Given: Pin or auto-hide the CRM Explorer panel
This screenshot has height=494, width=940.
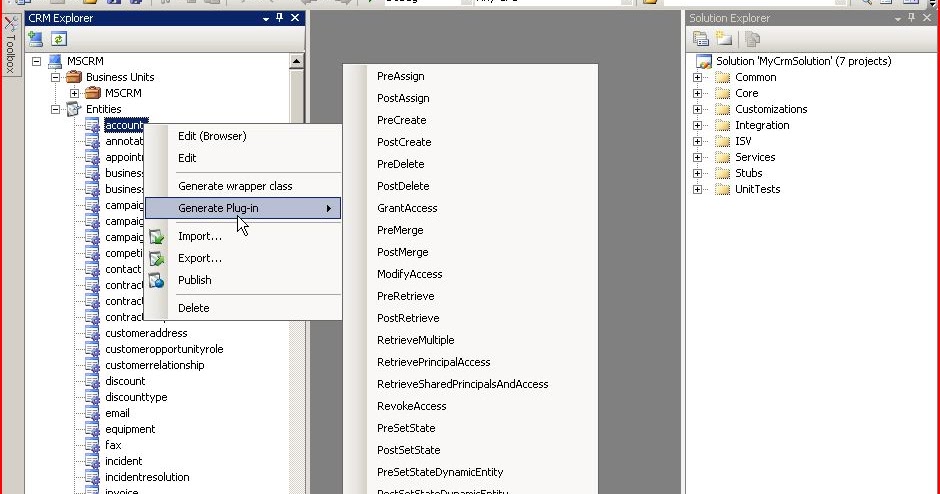Looking at the screenshot, I should pos(279,18).
